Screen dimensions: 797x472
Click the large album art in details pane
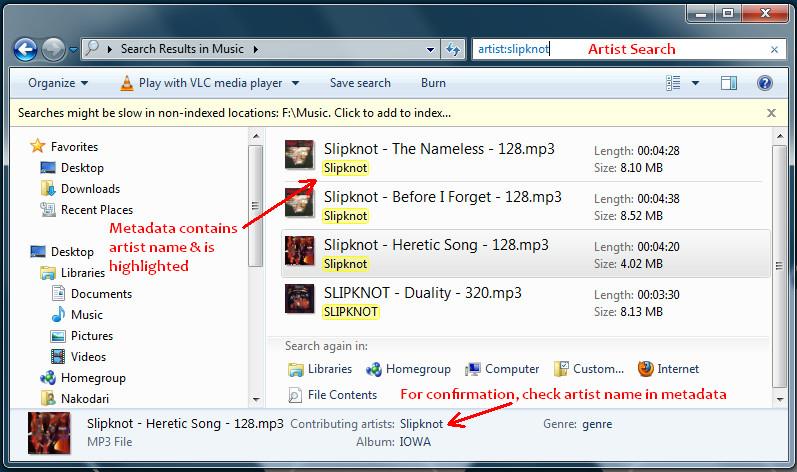(49, 433)
